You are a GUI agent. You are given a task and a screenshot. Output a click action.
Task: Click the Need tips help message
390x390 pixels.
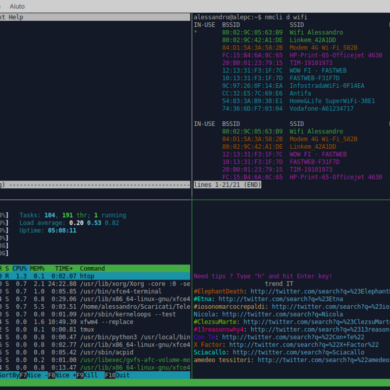pyautogui.click(x=263, y=276)
